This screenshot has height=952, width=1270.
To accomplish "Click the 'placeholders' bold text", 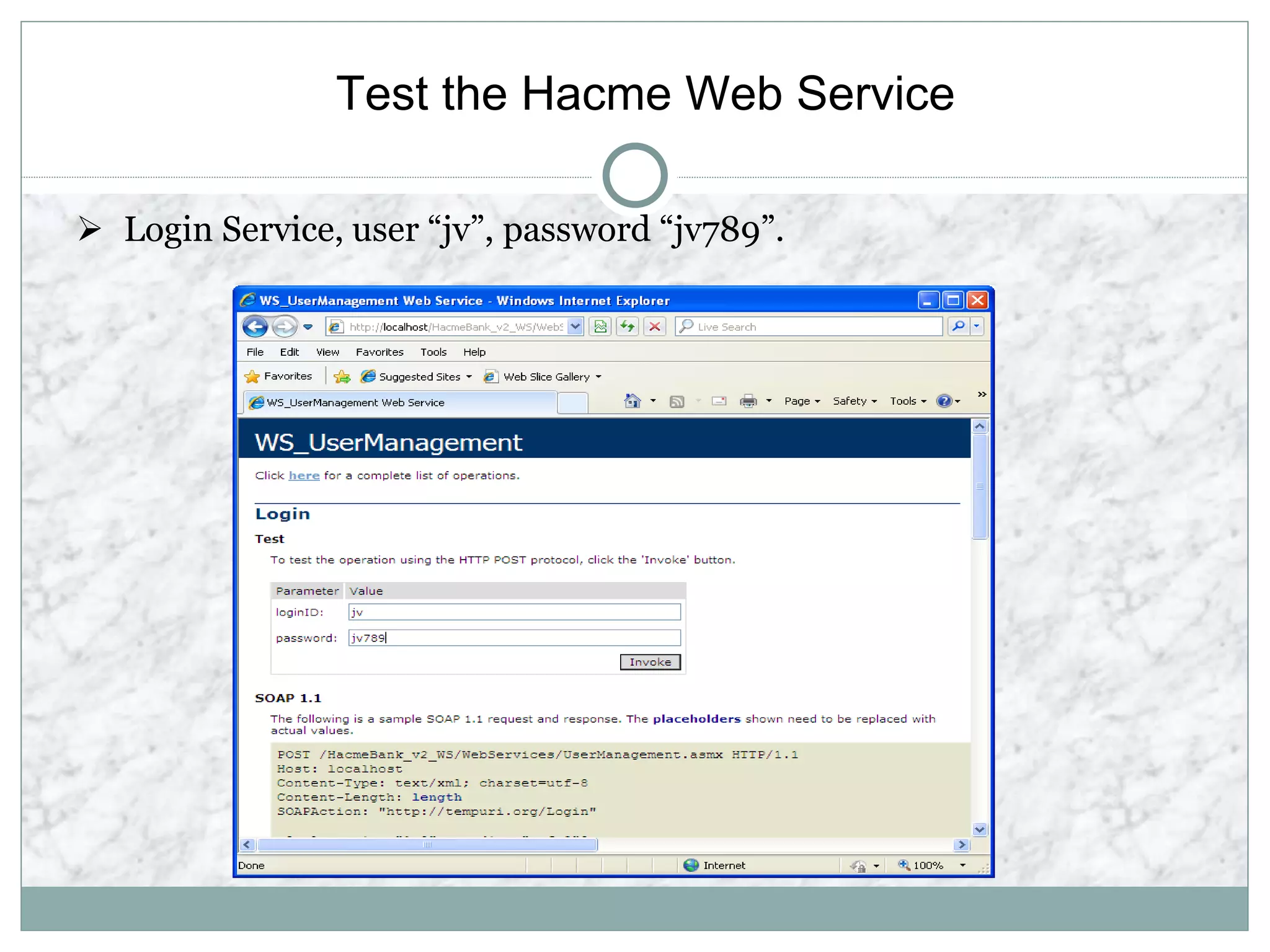I will click(x=696, y=719).
